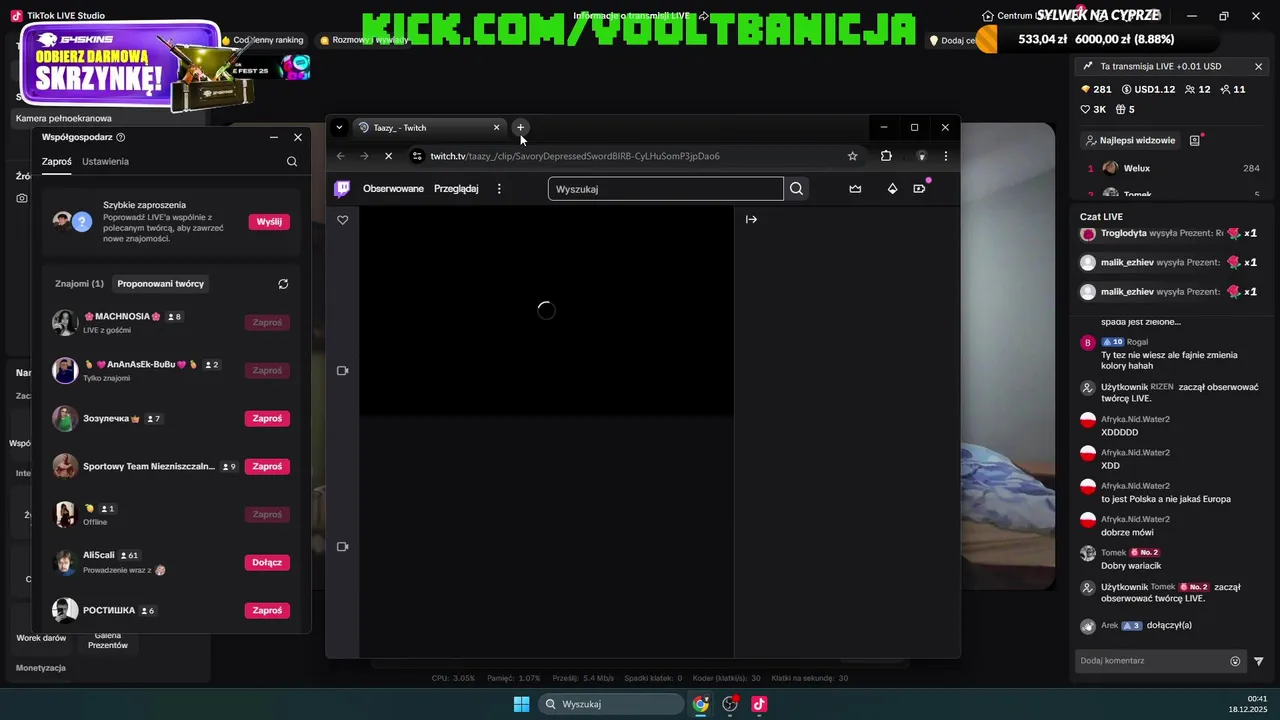Select Proponowani twórcy tab
The image size is (1280, 720).
[161, 284]
